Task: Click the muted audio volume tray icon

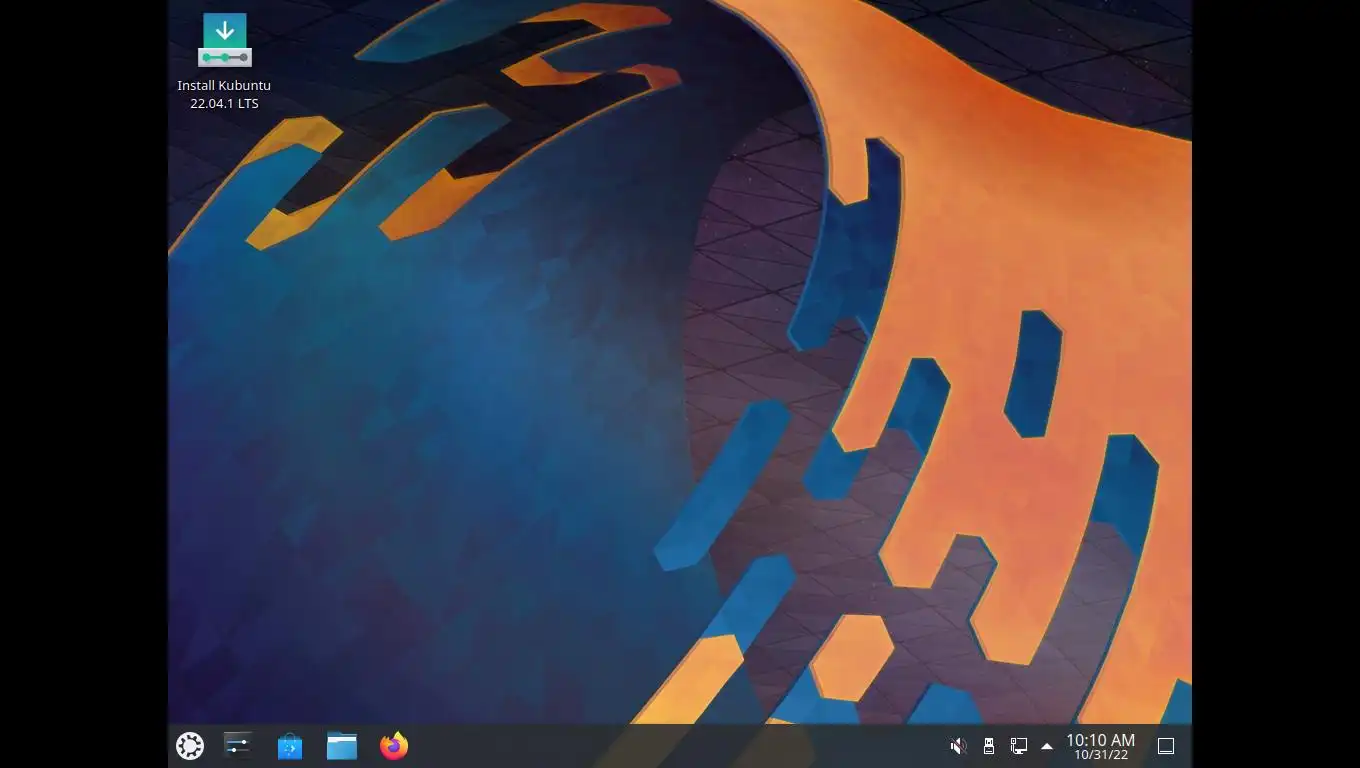Action: coord(958,746)
